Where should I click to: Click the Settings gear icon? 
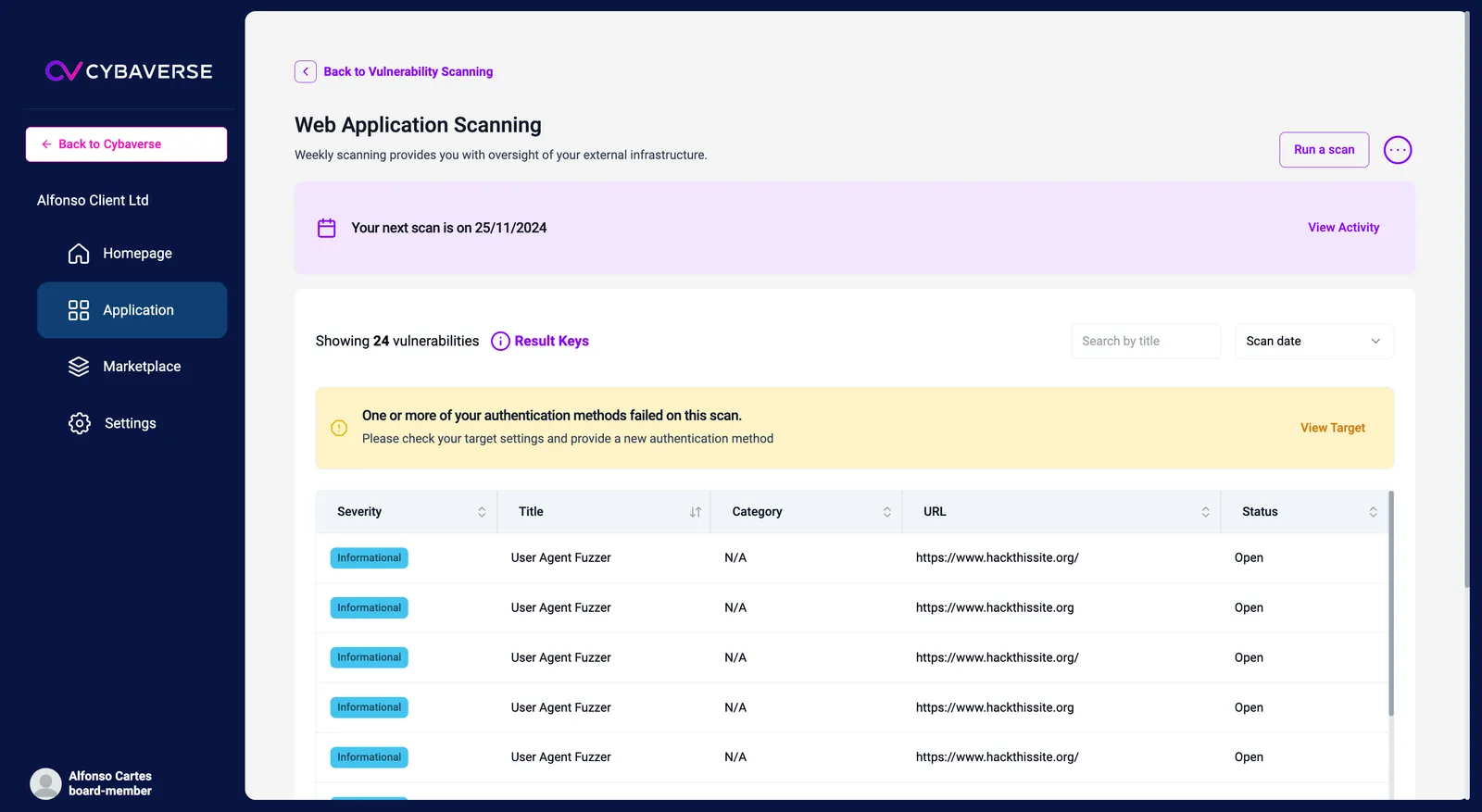[x=80, y=423]
